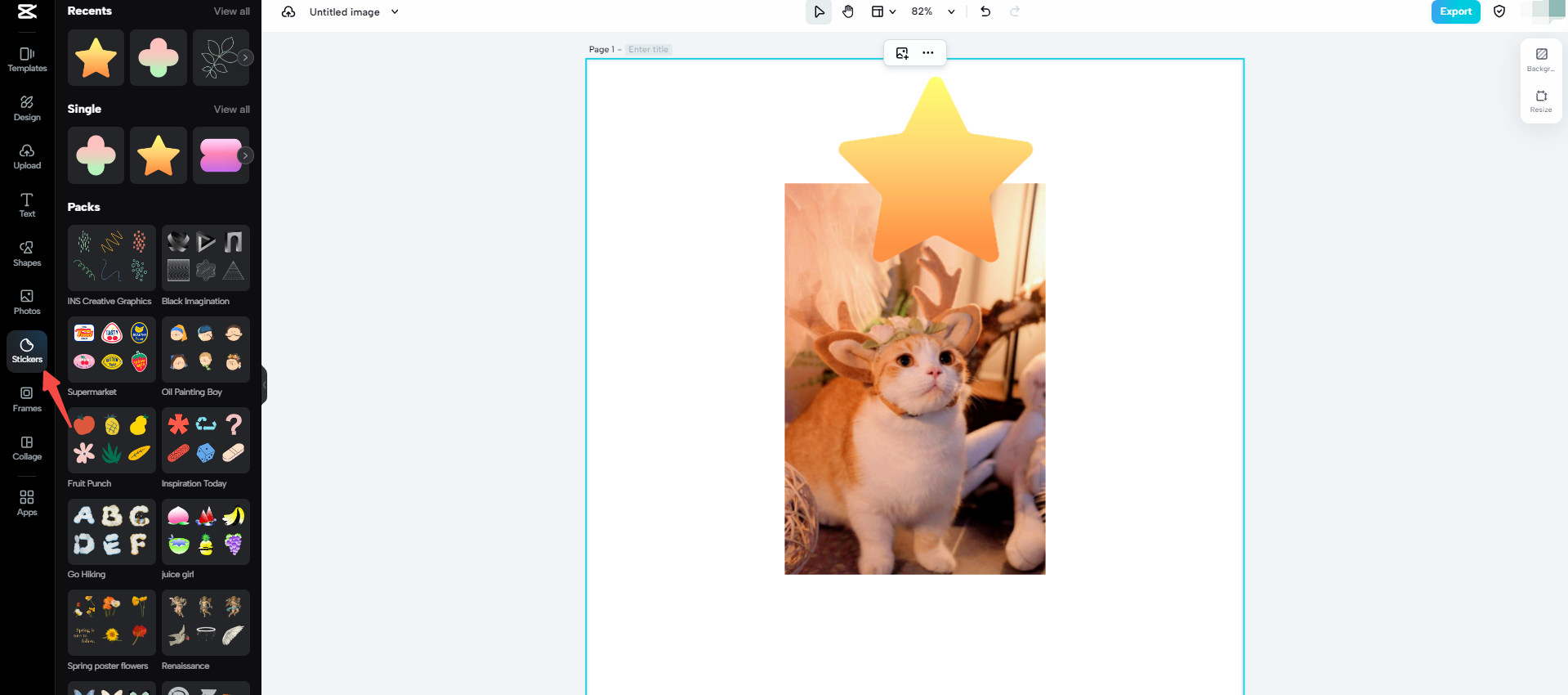This screenshot has width=1568, height=695.
Task: Open the Templates panel
Action: click(x=27, y=60)
